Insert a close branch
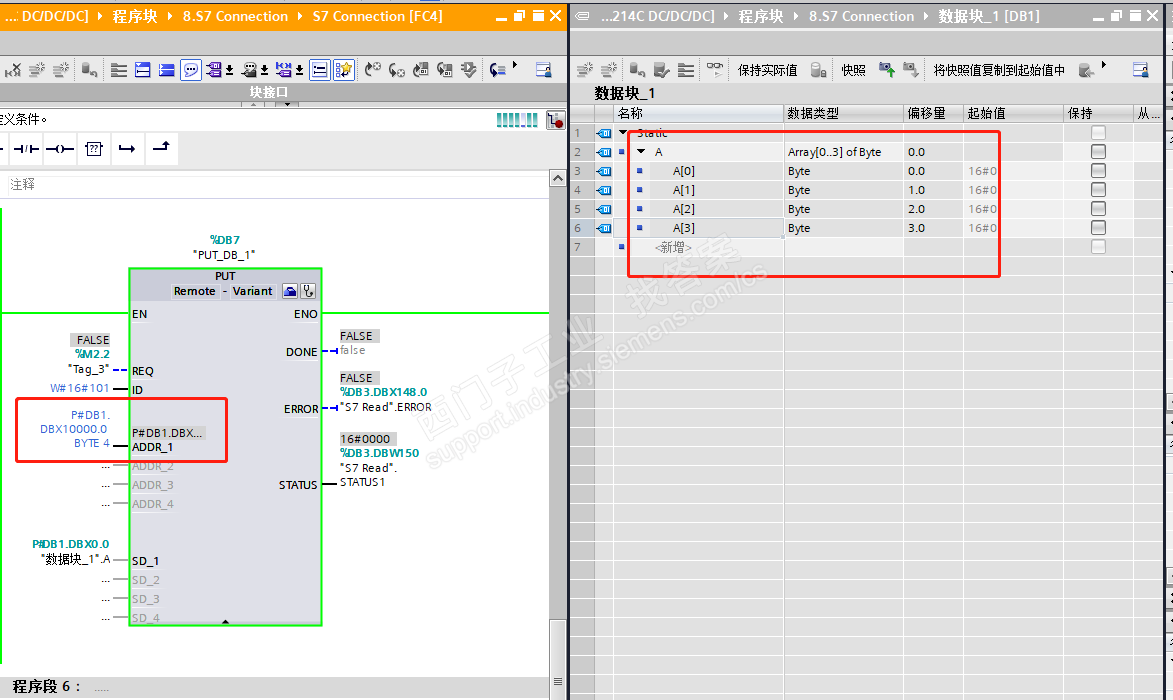Screen dimensions: 1173x700 [161, 147]
